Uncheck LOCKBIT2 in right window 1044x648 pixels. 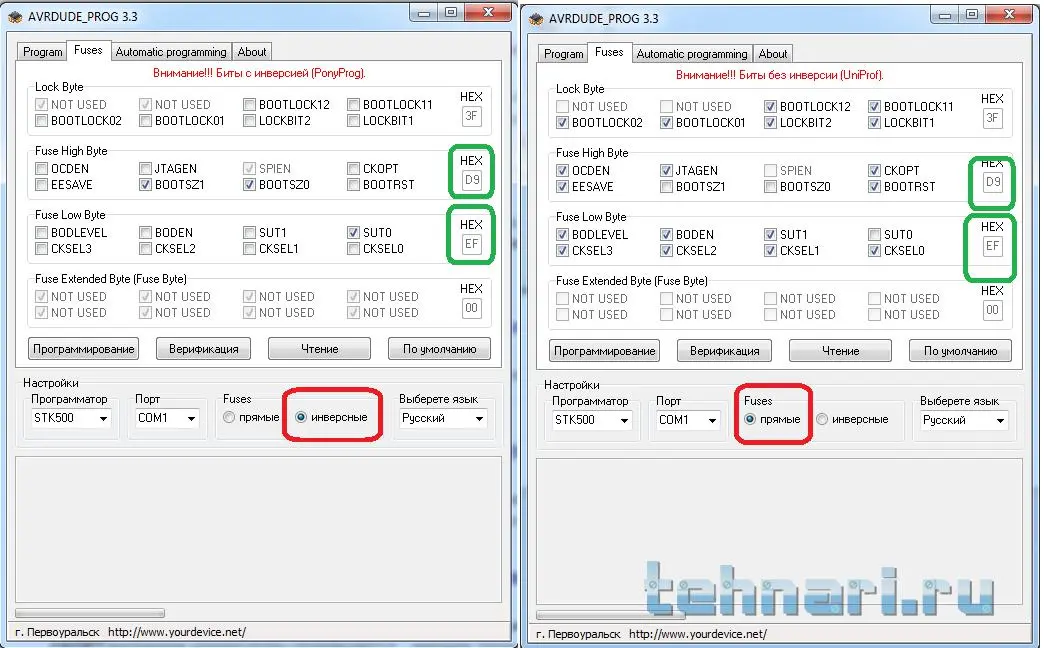770,123
